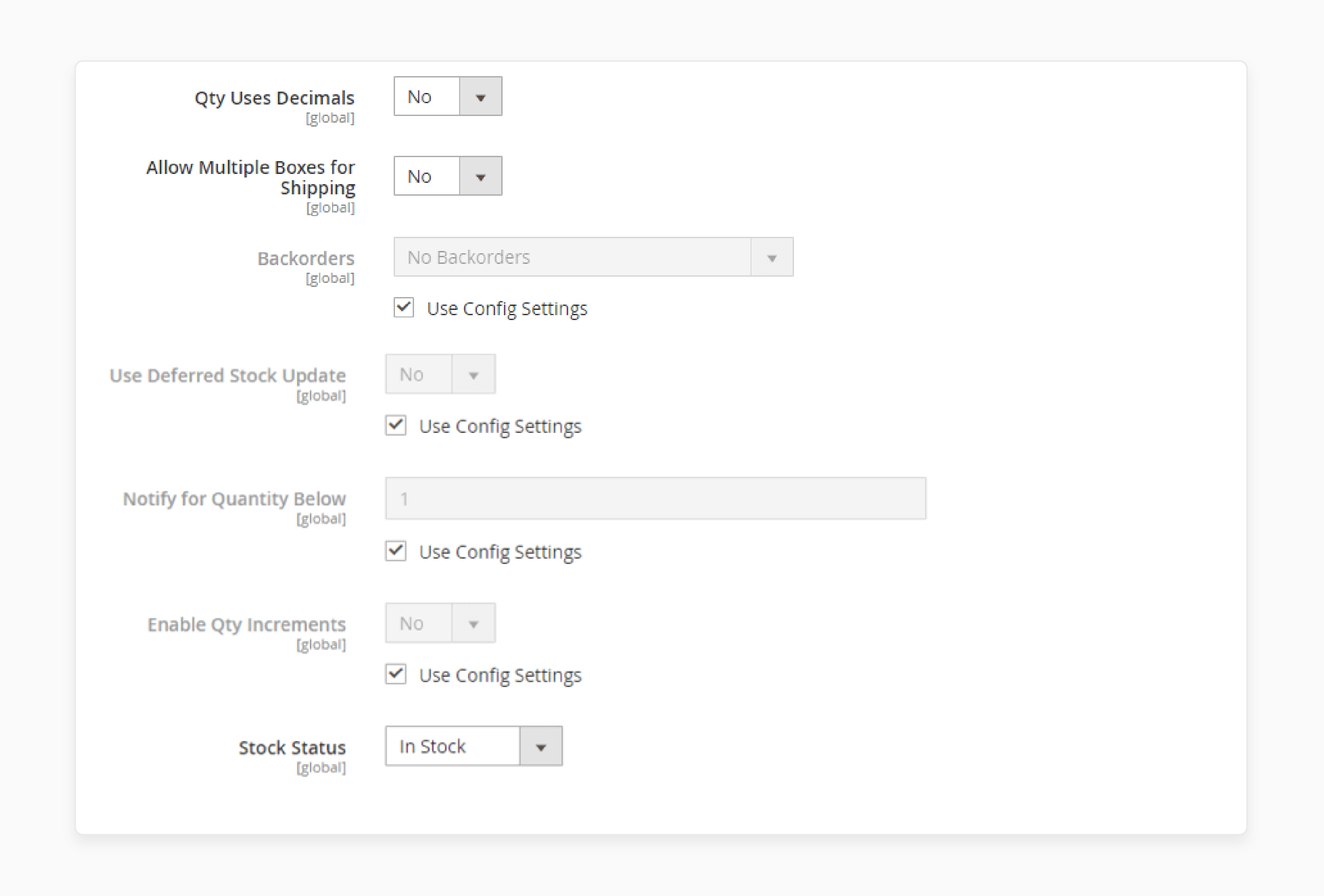This screenshot has height=896, width=1324.
Task: Click the Stock Status label
Action: click(x=292, y=747)
